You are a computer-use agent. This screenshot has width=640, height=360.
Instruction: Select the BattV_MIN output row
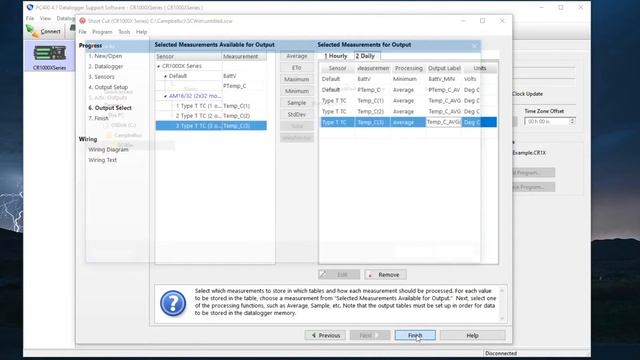pos(408,79)
